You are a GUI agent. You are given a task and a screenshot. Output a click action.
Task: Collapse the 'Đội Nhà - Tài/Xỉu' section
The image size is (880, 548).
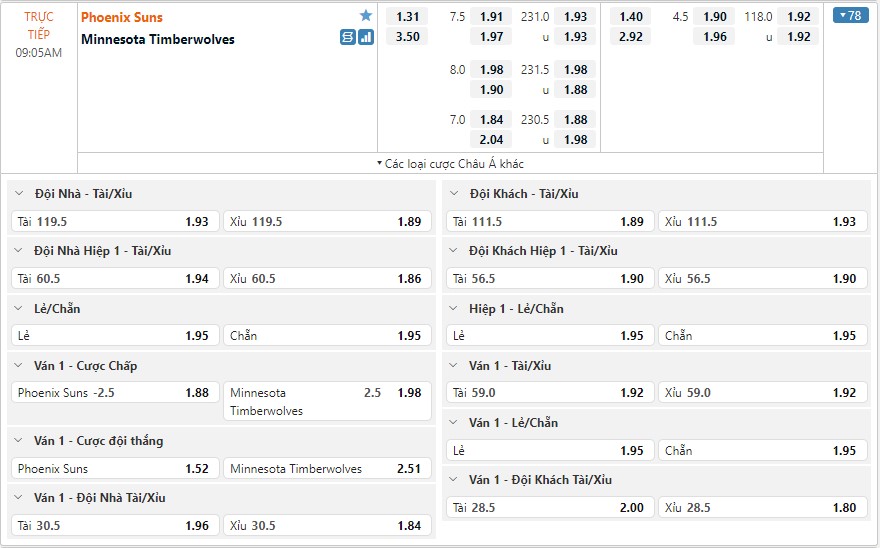(x=20, y=194)
